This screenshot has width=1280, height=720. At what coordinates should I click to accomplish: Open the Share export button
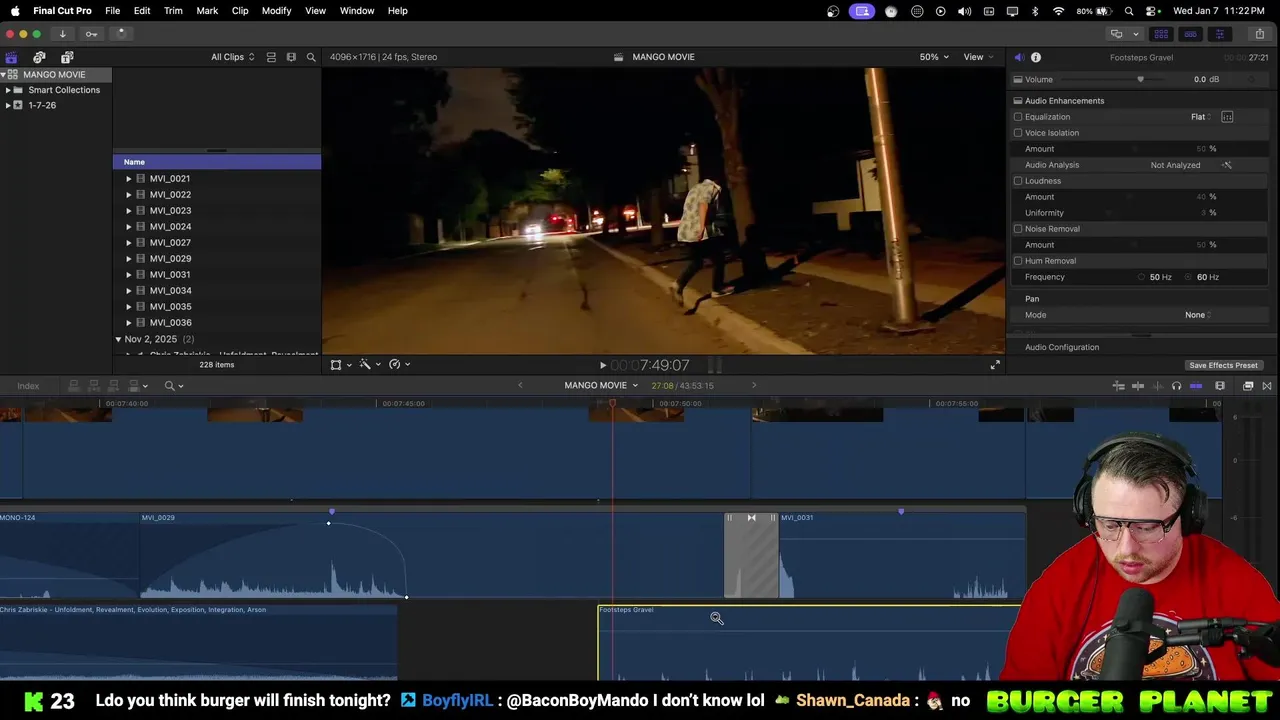coord(1259,34)
